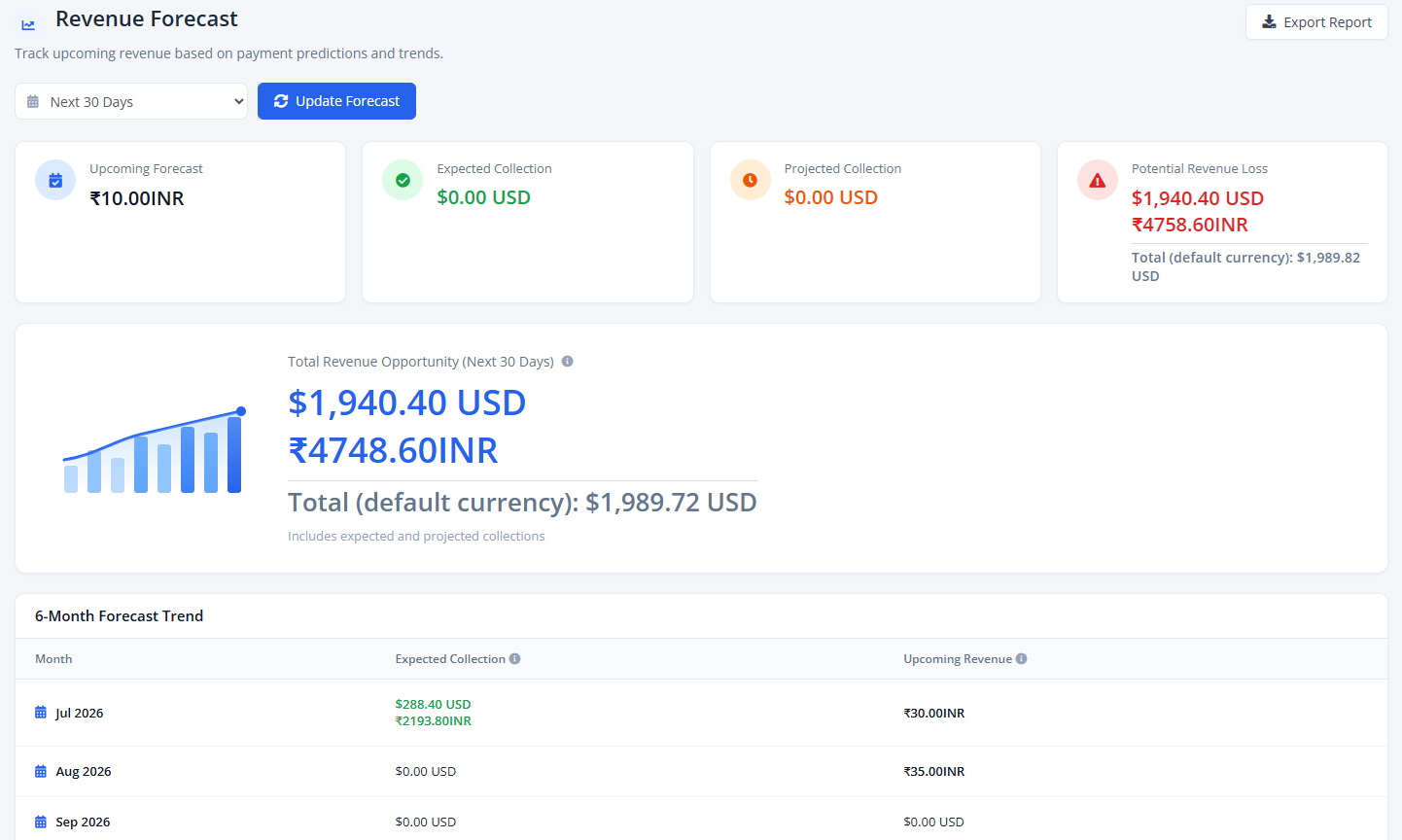Viewport: 1402px width, 840px height.
Task: Click the ₹30.00INR upcoming revenue value
Action: tap(934, 713)
